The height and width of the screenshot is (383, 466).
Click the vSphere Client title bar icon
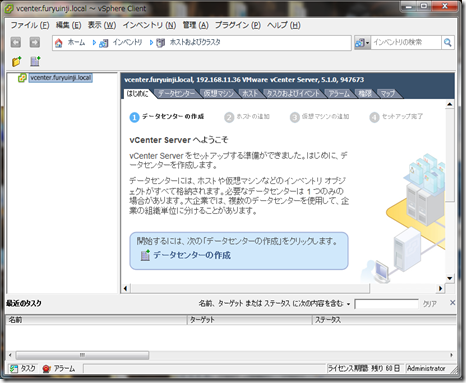(9, 9)
